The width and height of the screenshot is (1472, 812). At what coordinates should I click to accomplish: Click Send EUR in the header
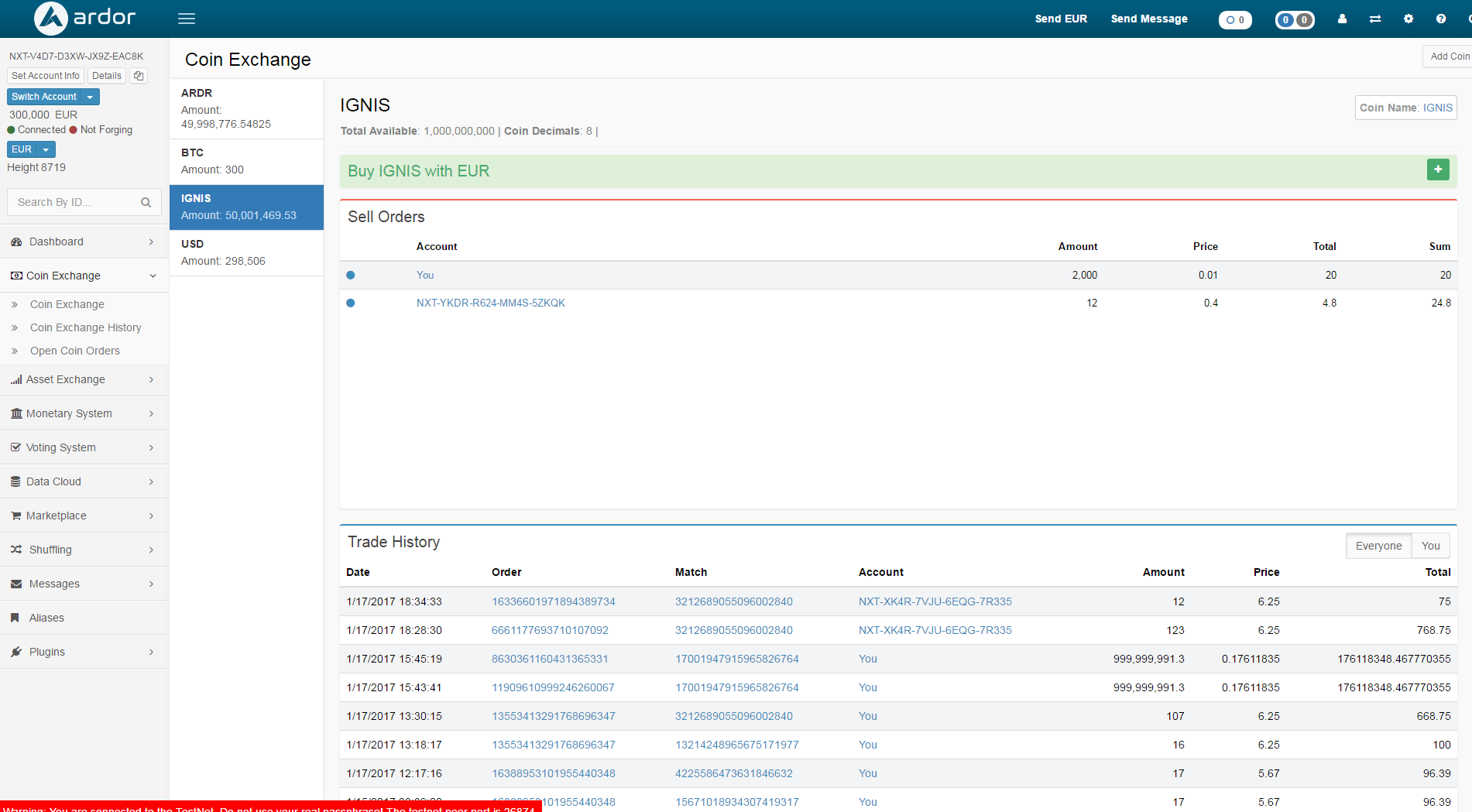(1061, 19)
